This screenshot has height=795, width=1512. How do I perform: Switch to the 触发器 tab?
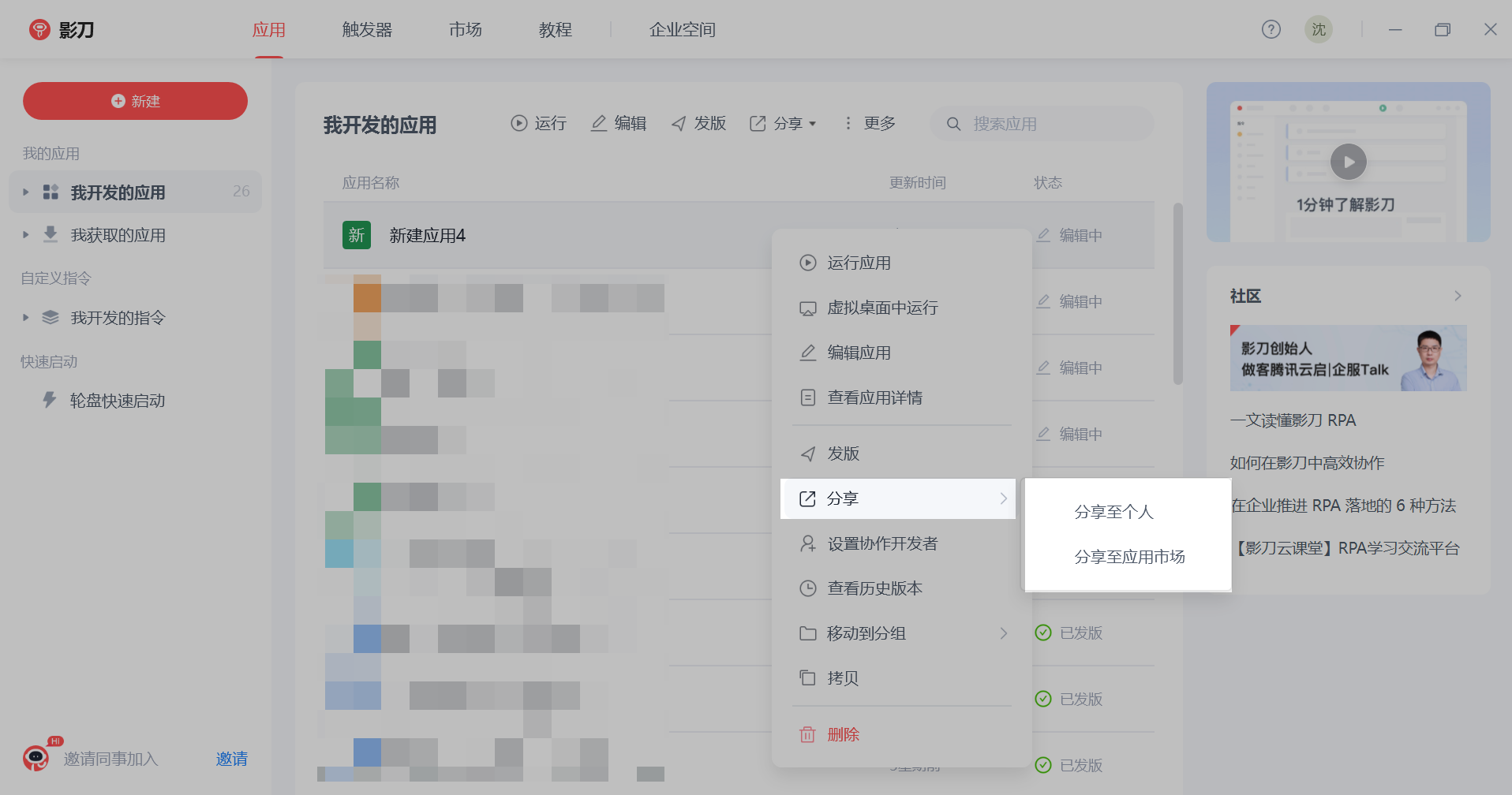367,30
